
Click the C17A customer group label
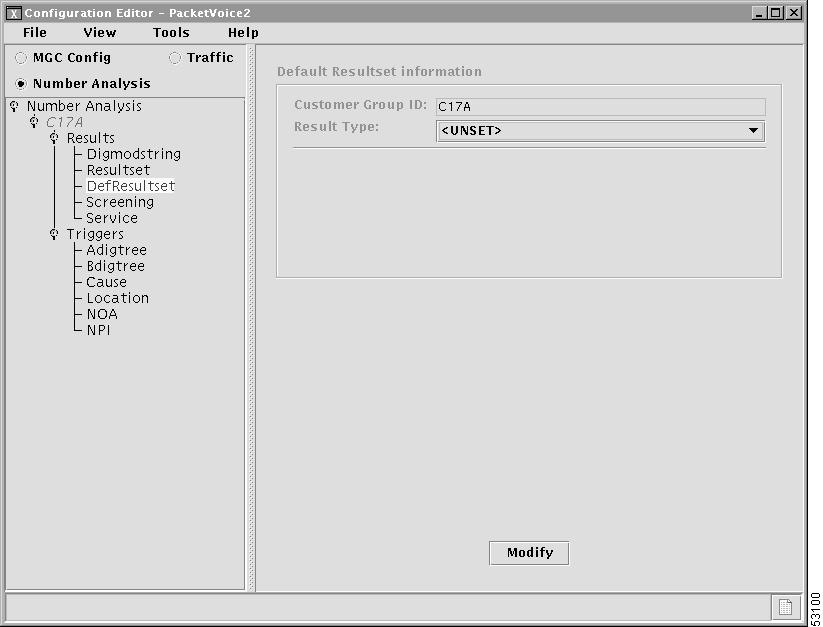click(64, 122)
